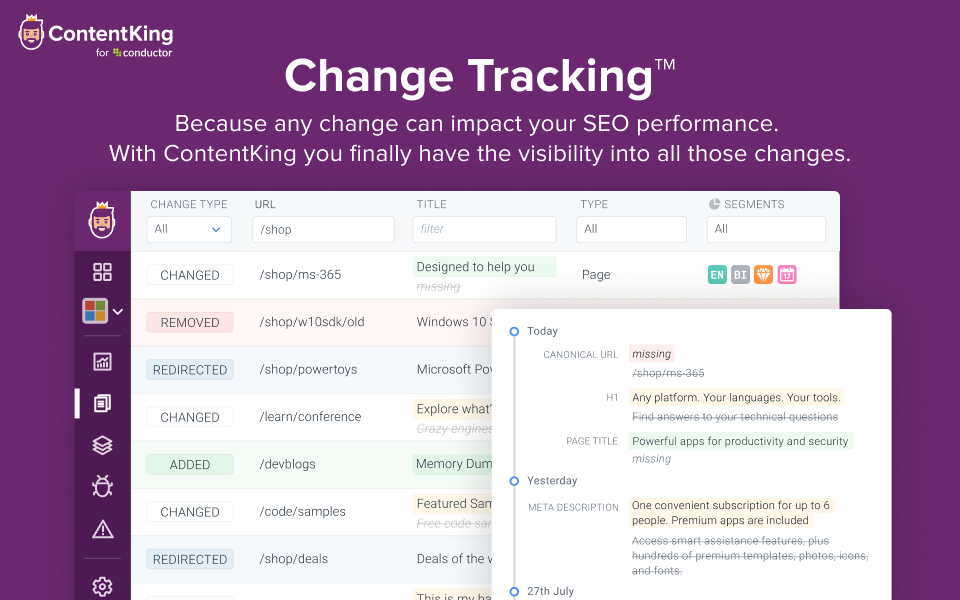Open the layers stack icon in sidebar
Screen dimensions: 960x600
[x=102, y=445]
